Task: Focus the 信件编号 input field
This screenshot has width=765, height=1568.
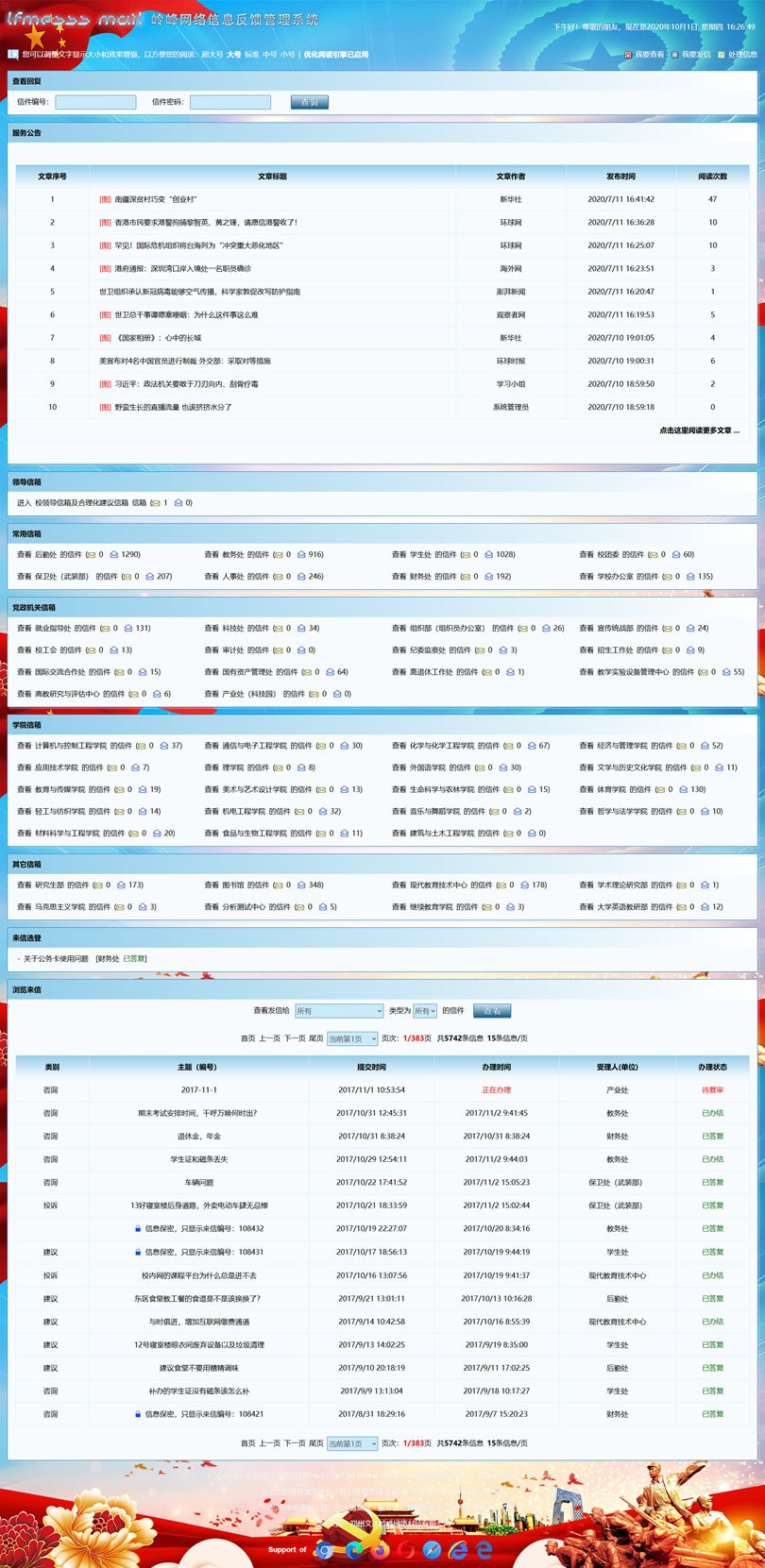Action: pos(95,102)
